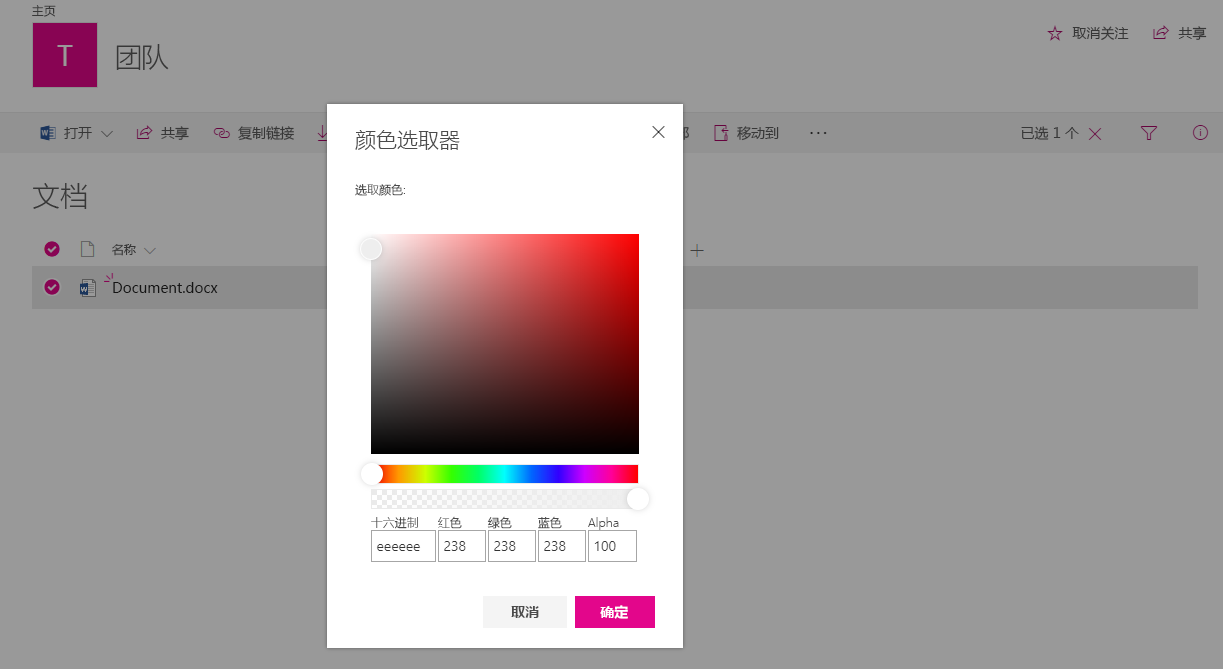Open the filter pane with the funnel icon
This screenshot has width=1223, height=669.
(1148, 132)
